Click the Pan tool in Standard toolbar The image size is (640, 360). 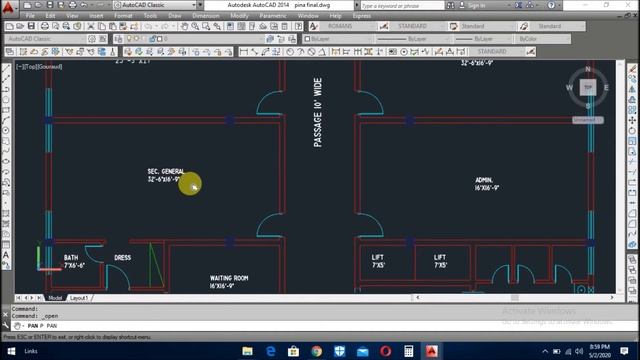tap(184, 26)
